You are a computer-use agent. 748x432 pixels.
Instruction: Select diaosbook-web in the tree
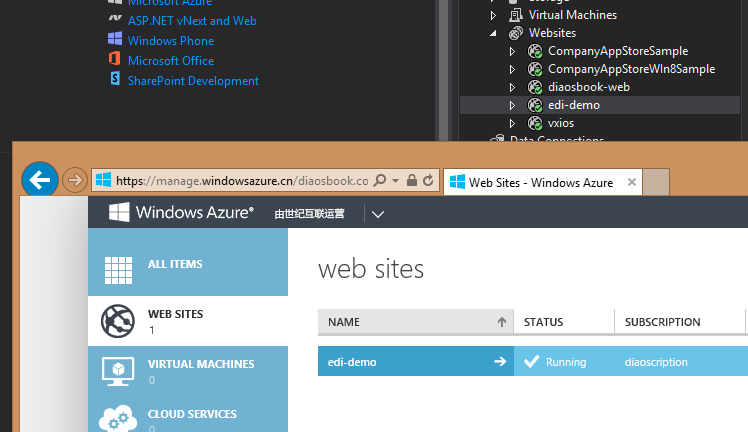pyautogui.click(x=589, y=87)
